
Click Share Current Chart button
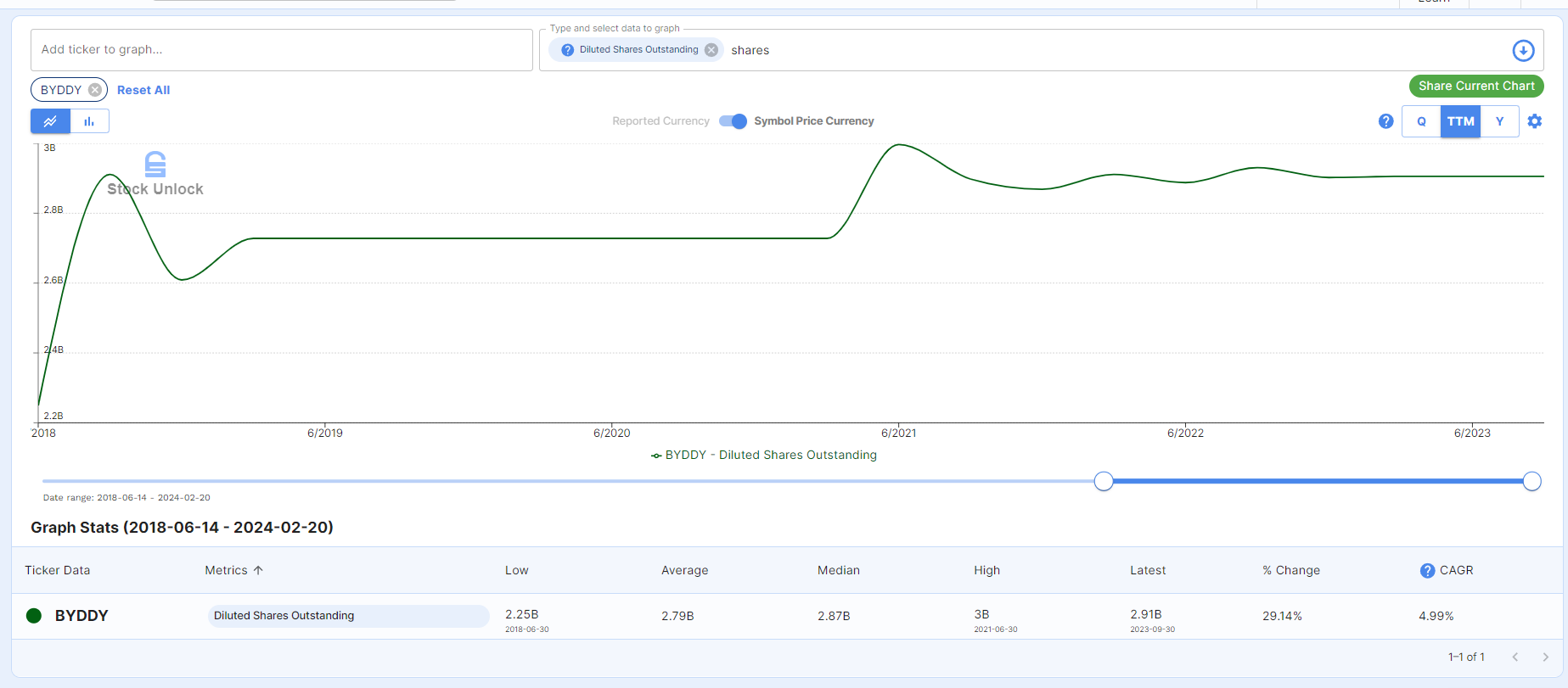[x=1476, y=86]
